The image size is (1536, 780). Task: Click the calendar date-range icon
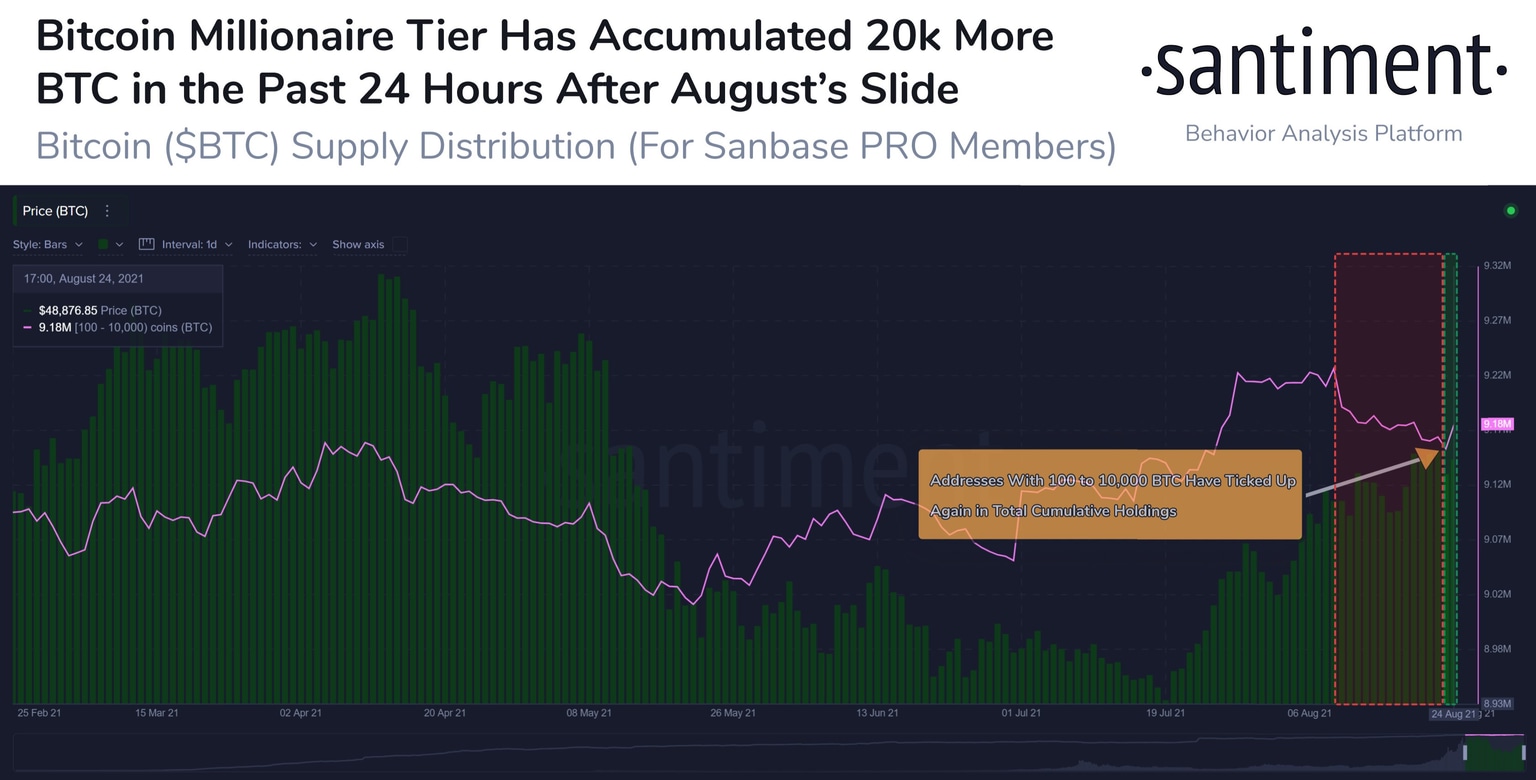147,244
